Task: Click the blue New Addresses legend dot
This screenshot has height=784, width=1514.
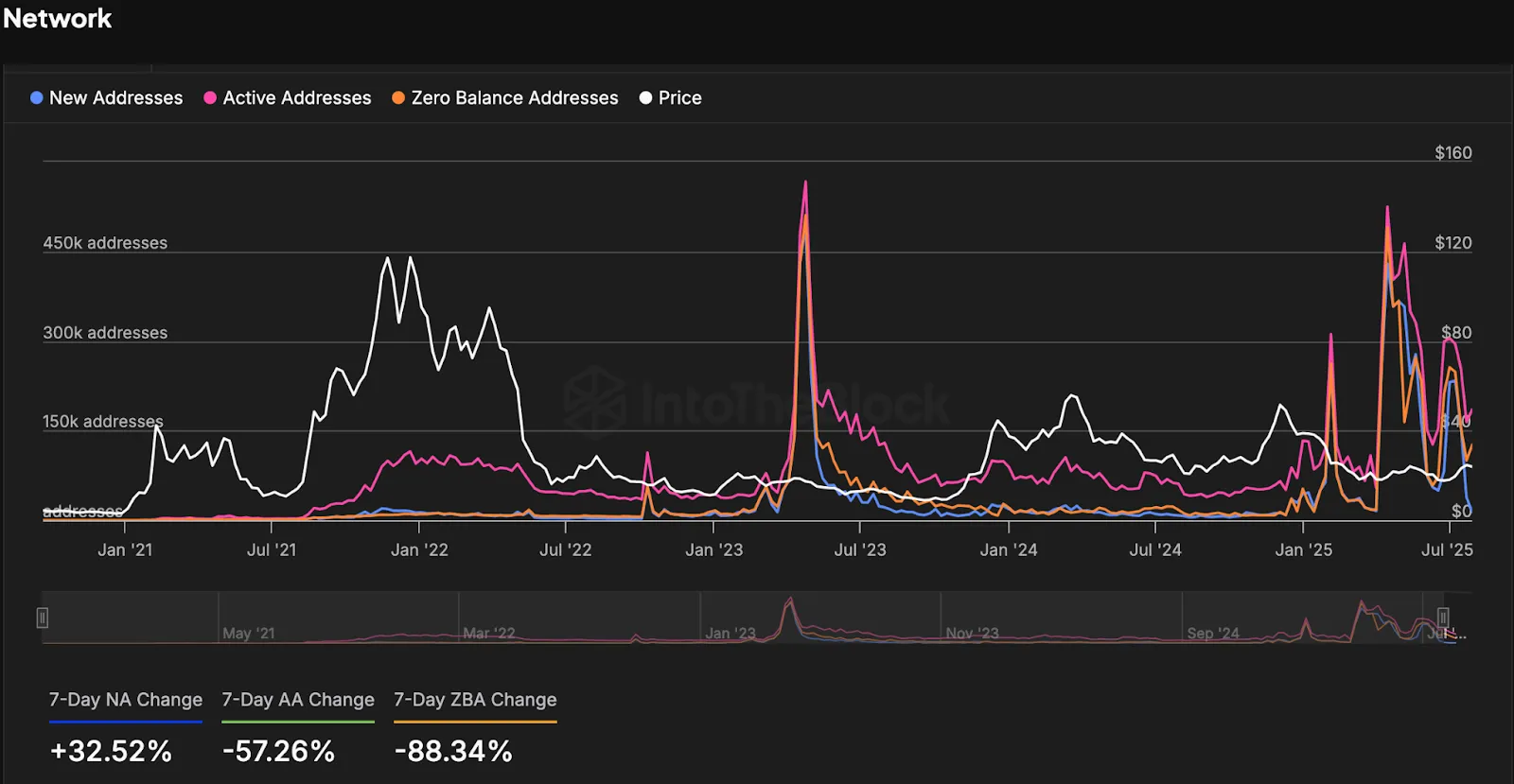Action: pyautogui.click(x=37, y=98)
